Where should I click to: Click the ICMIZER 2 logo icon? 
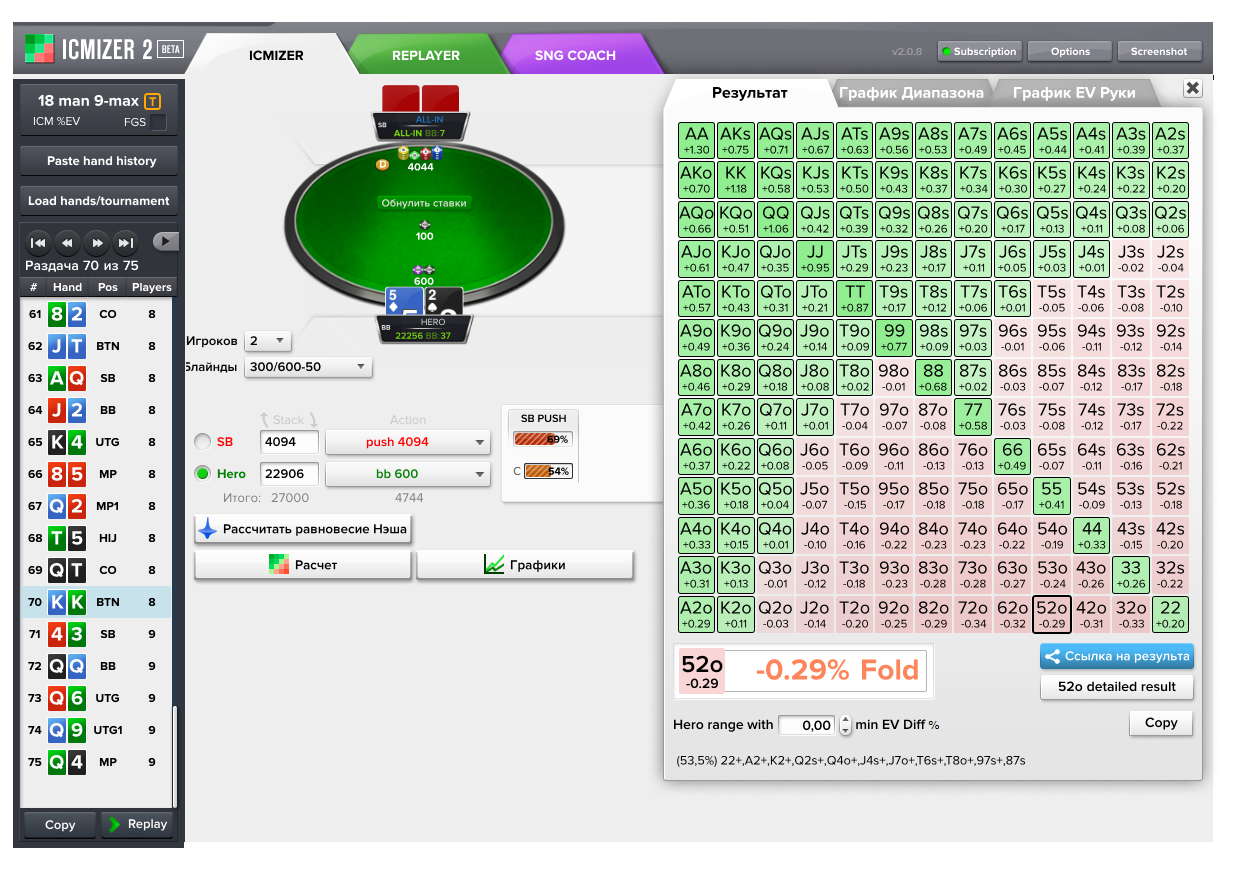click(x=40, y=48)
